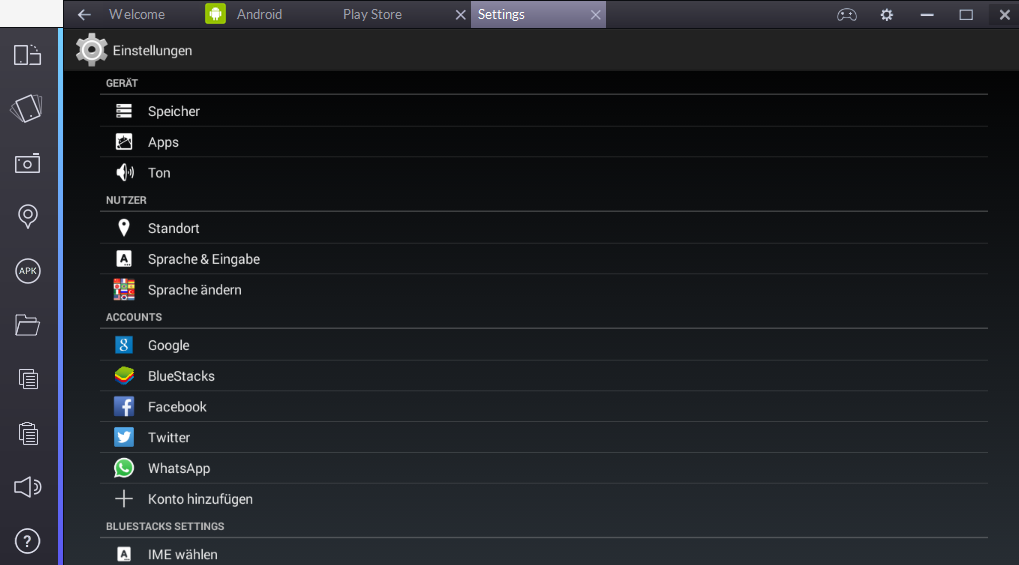
Task: Open the IME wählen setting
Action: (544, 554)
